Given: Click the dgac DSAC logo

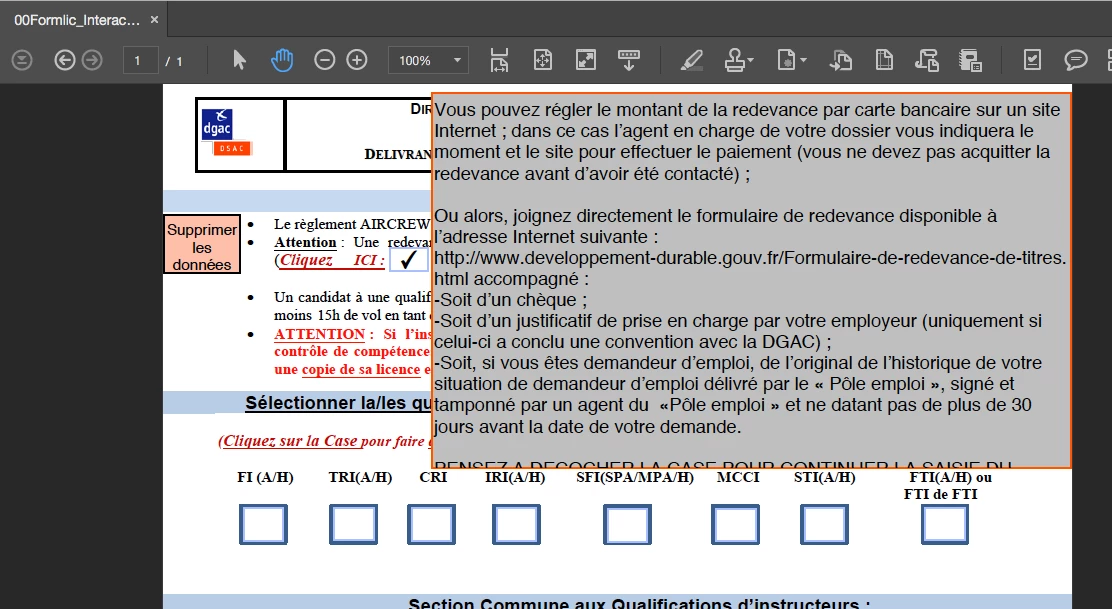Looking at the screenshot, I should pos(226,132).
